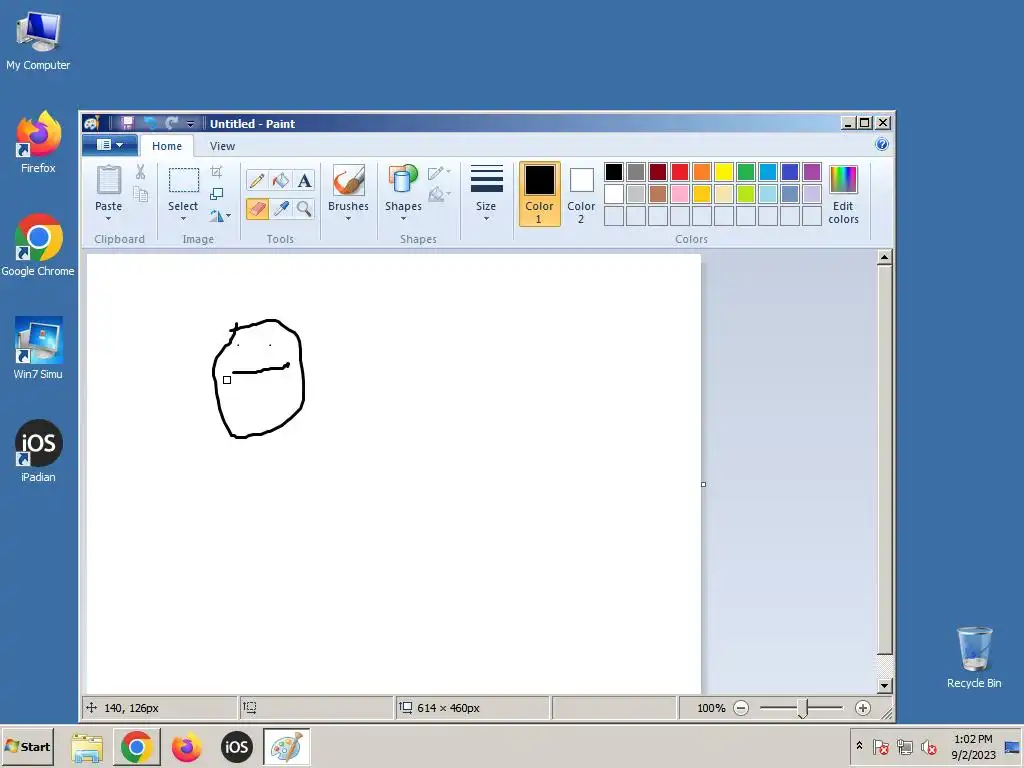Viewport: 1024px width, 768px height.
Task: Expand the Paste dropdown arrow
Action: tap(108, 219)
